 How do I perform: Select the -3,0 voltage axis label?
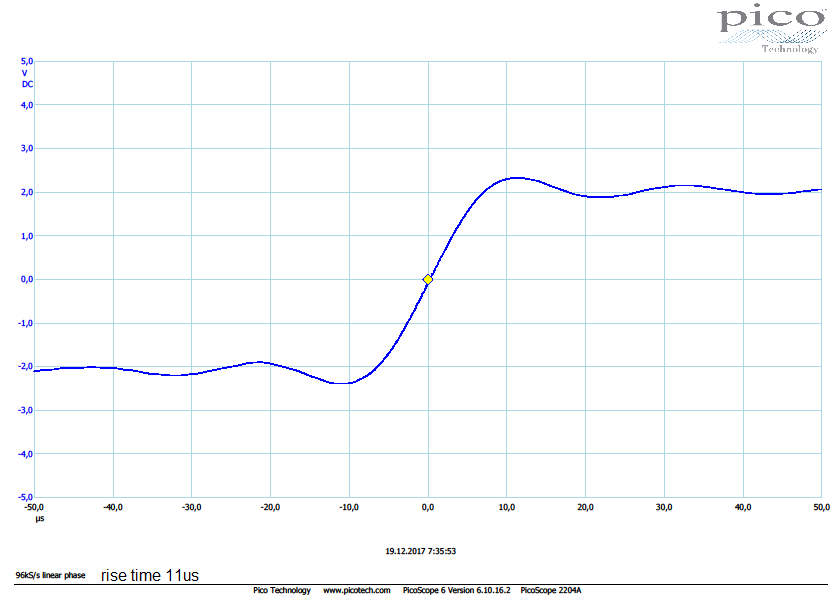point(26,410)
